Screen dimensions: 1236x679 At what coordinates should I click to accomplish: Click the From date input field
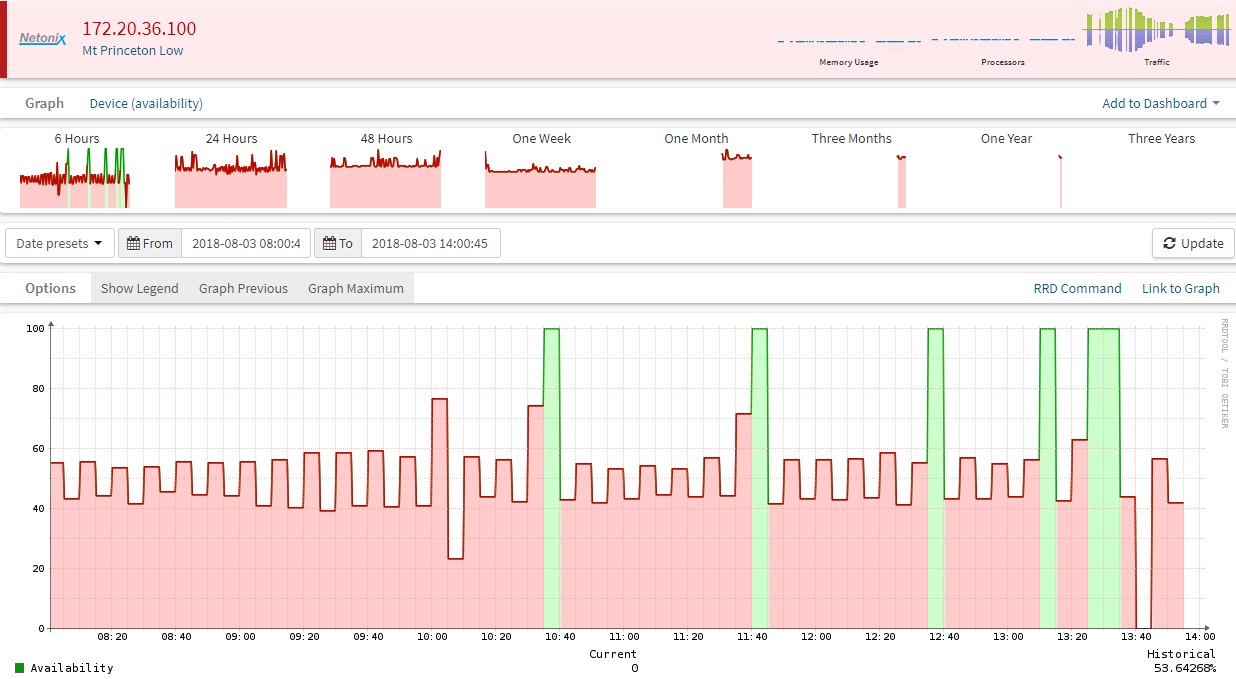pos(245,243)
